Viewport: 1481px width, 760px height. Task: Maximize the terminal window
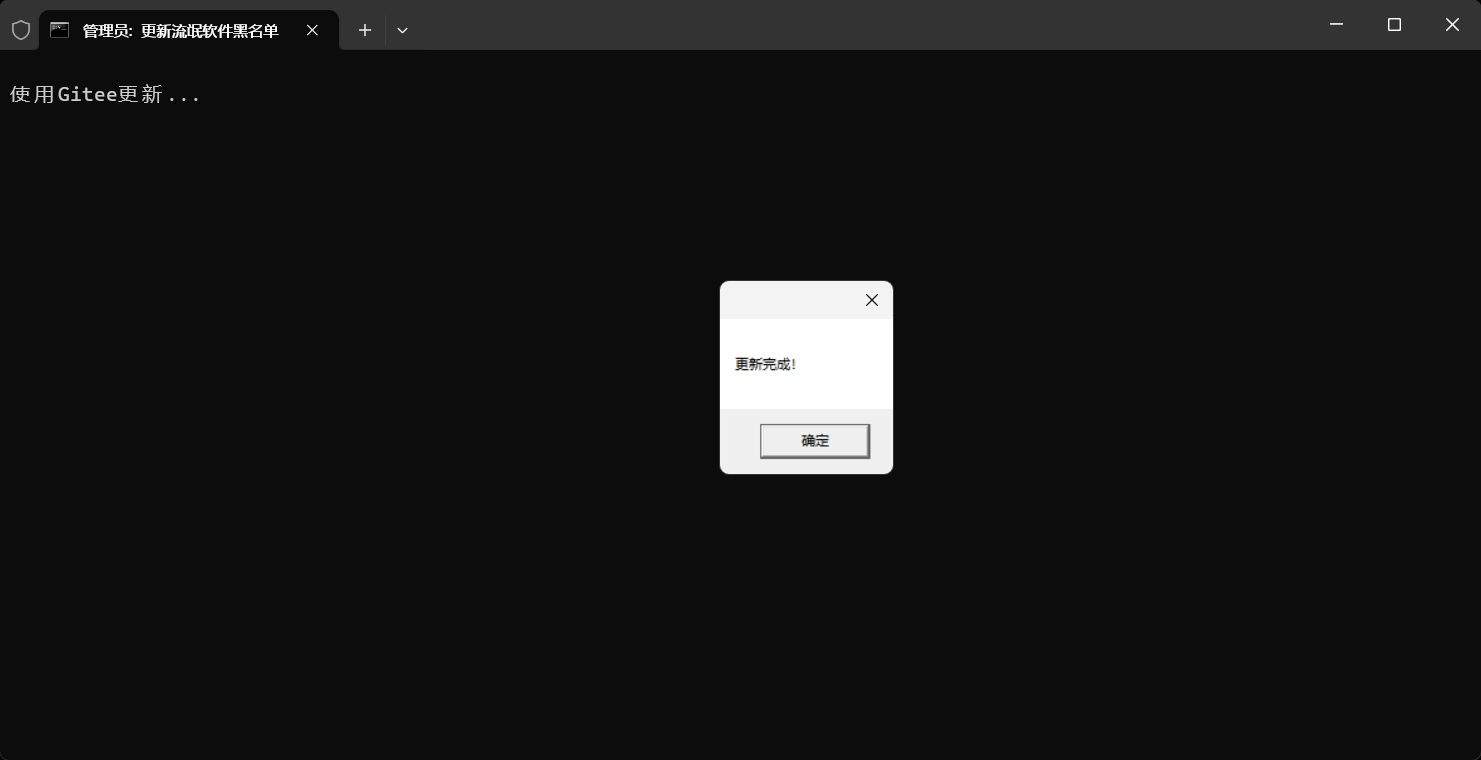click(1394, 24)
